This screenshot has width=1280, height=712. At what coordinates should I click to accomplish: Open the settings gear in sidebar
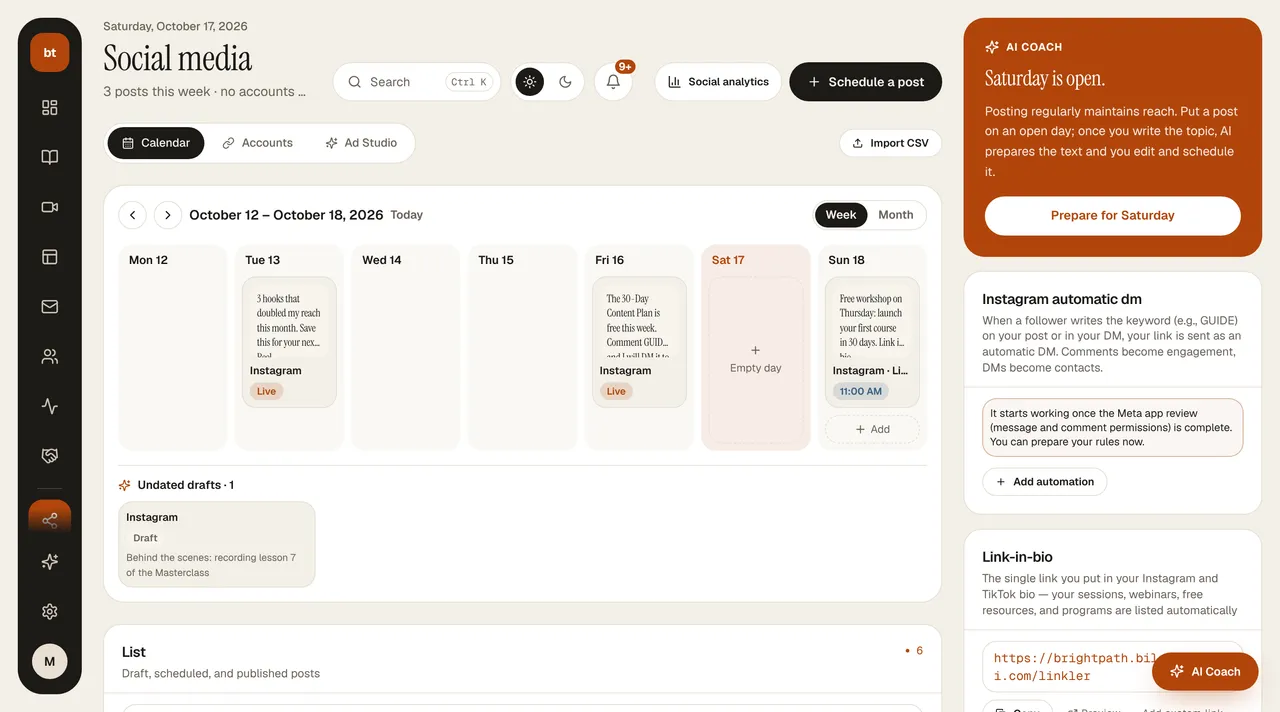click(x=50, y=612)
